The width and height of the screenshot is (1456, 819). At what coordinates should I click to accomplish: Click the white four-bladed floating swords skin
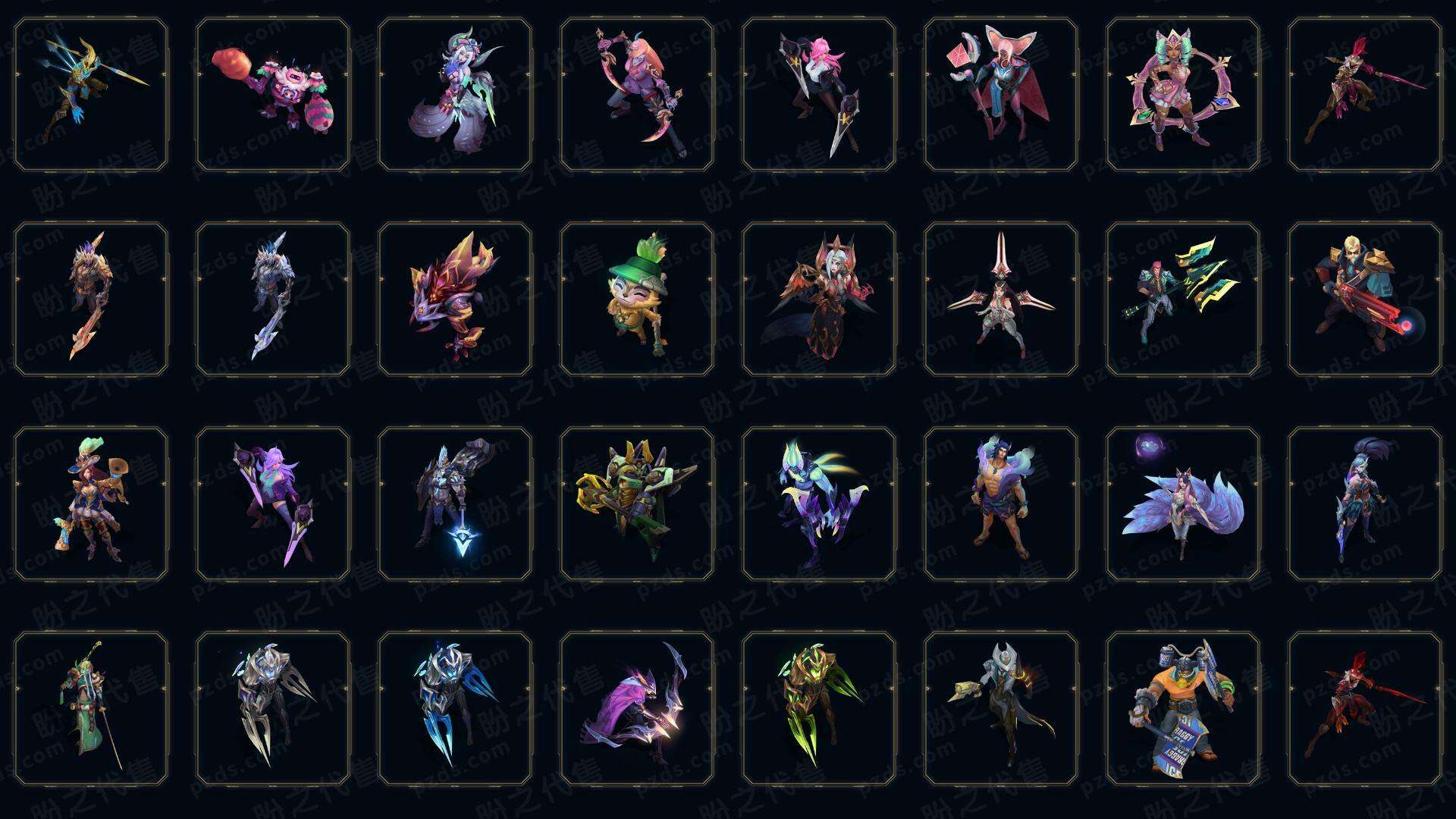pos(1001,300)
